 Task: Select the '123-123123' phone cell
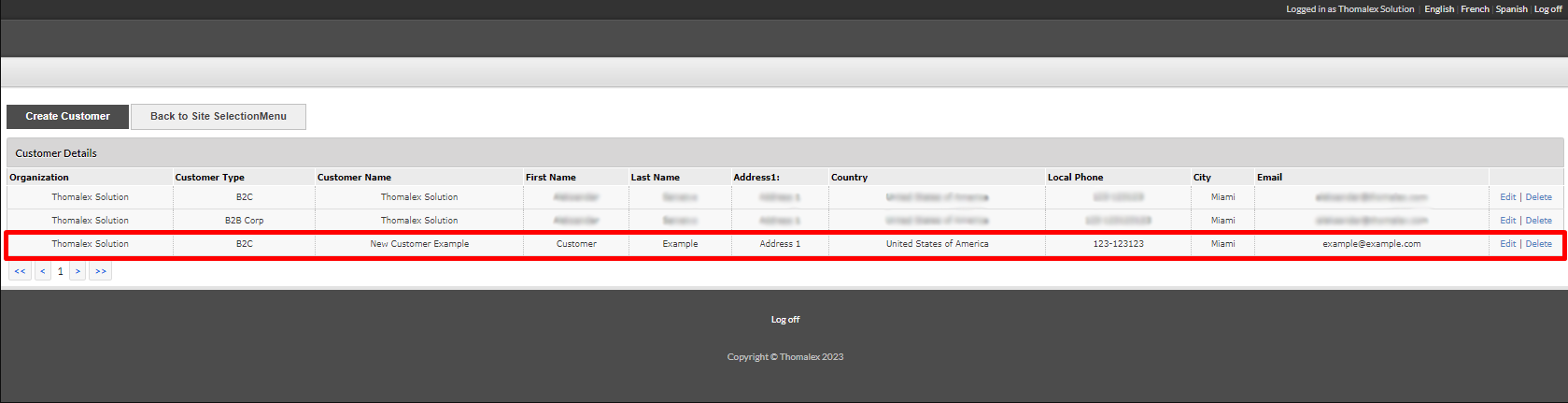pos(1118,244)
